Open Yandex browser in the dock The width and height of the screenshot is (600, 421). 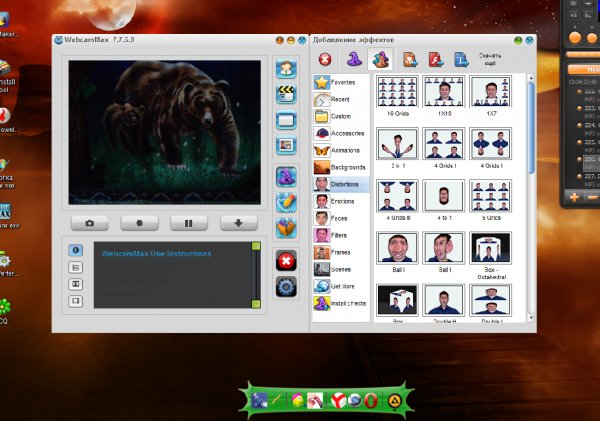coord(338,401)
